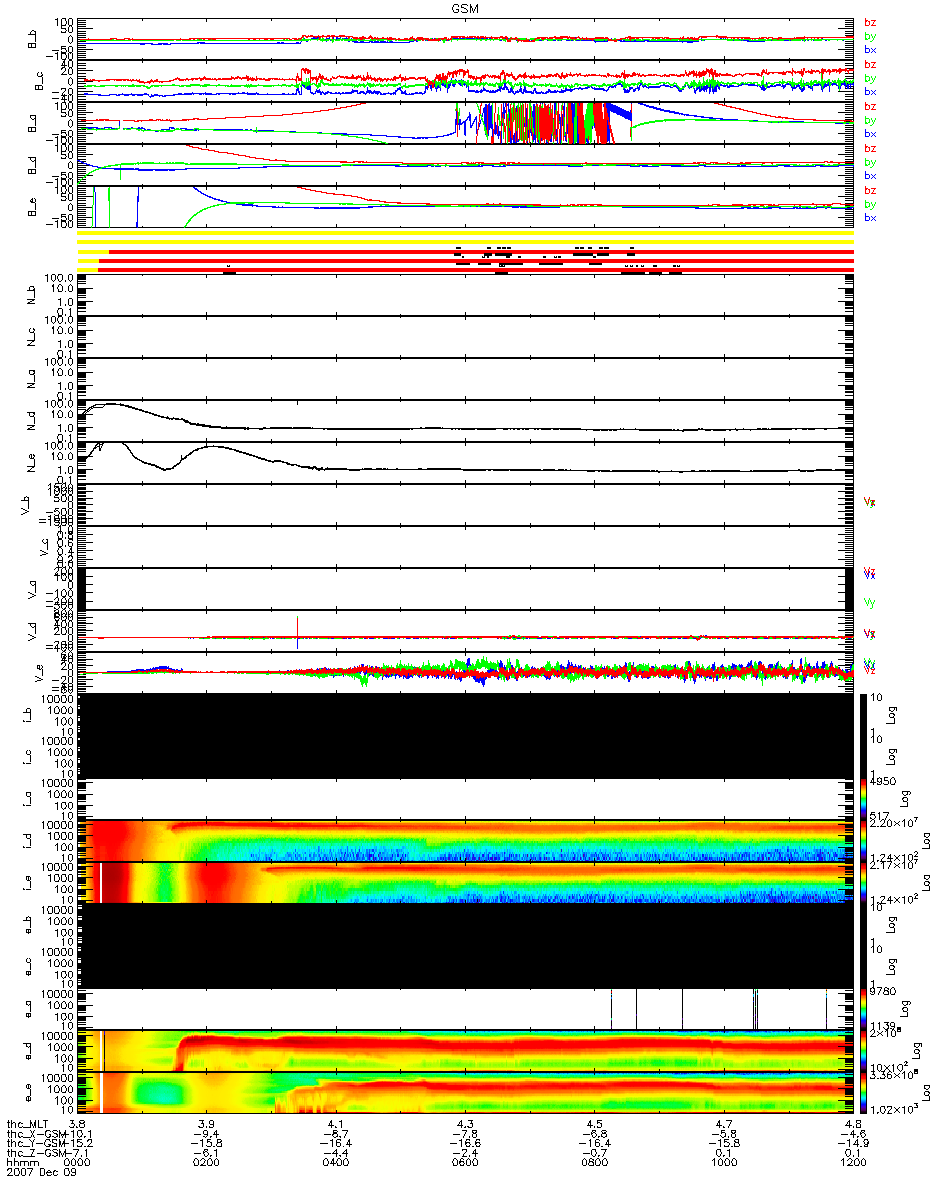The width and height of the screenshot is (930, 1200).
Task: Click the bz legend of the B_c panel
Action: point(870,64)
